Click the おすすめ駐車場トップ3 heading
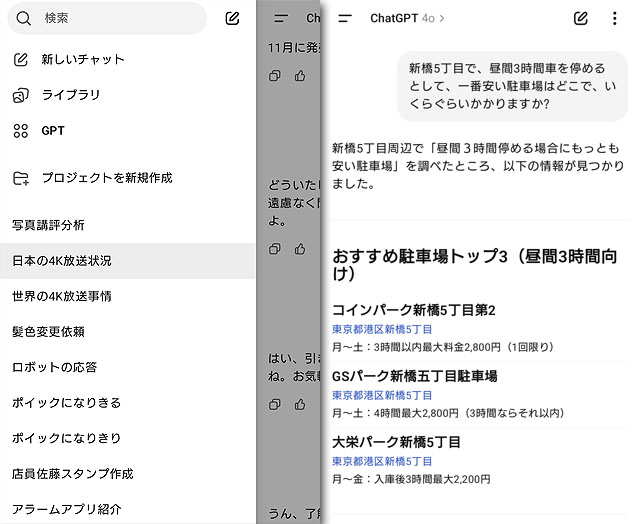The height and width of the screenshot is (524, 640). [475, 265]
